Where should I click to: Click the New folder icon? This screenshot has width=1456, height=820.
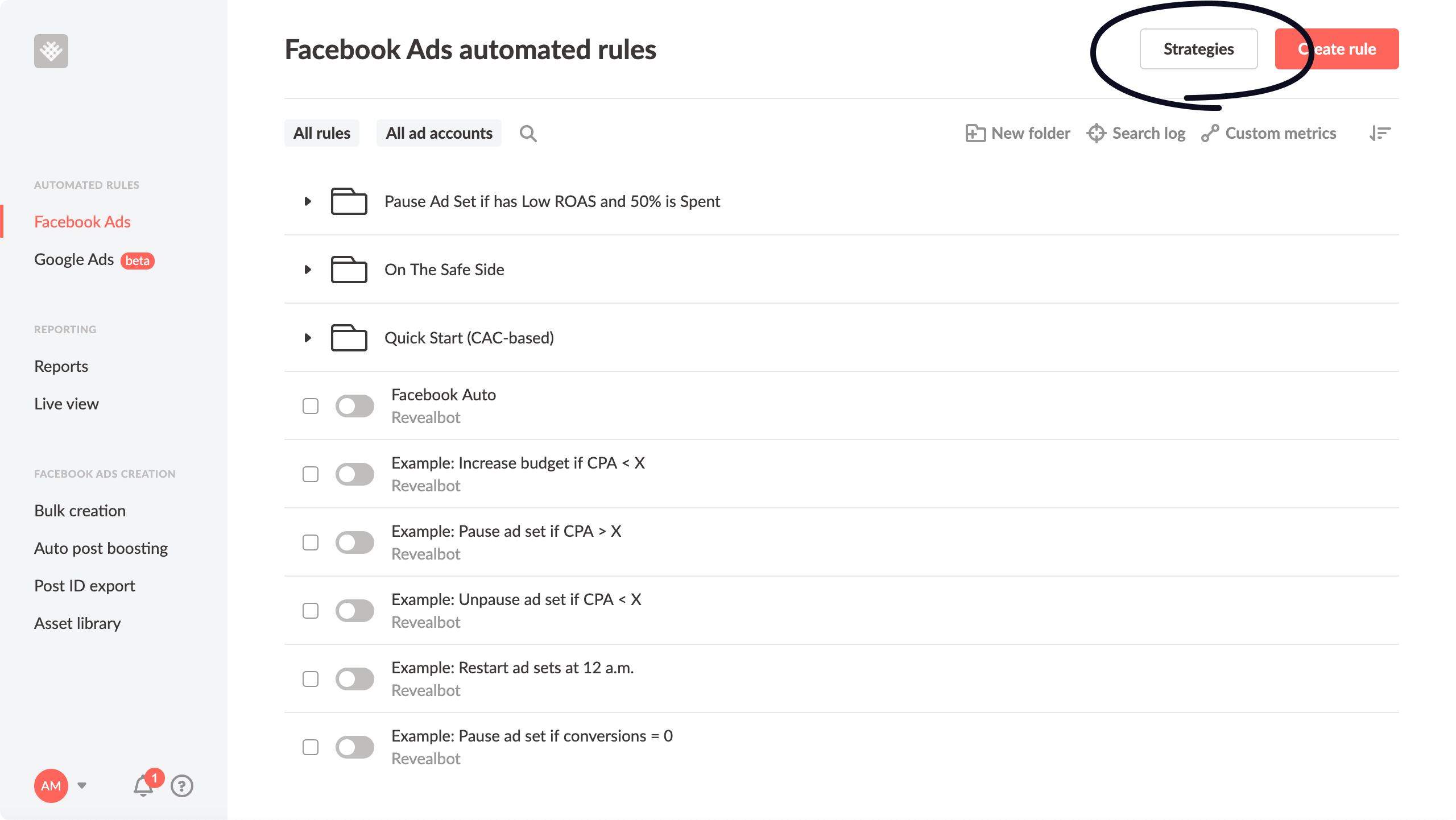[975, 133]
